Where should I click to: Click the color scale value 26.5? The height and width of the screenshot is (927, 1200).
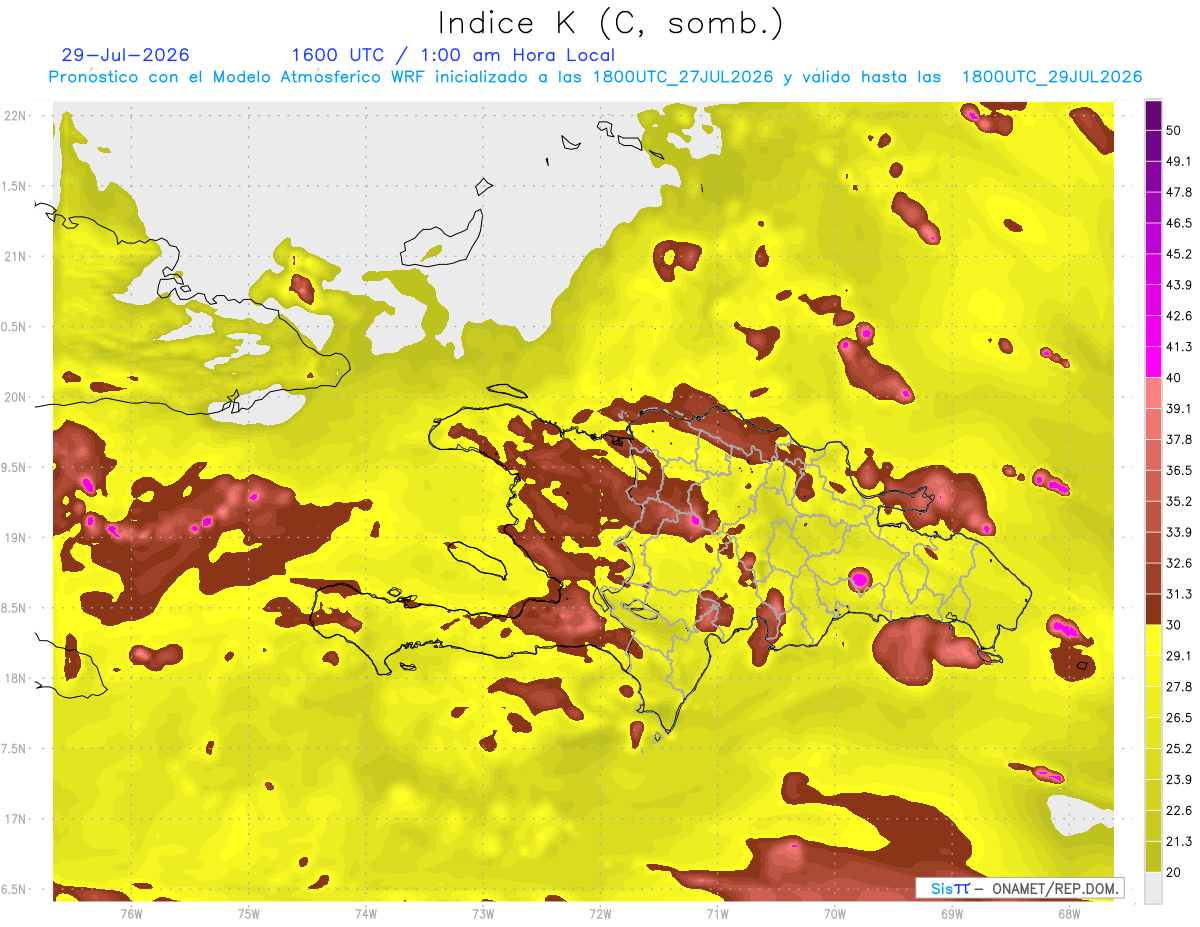point(1179,718)
